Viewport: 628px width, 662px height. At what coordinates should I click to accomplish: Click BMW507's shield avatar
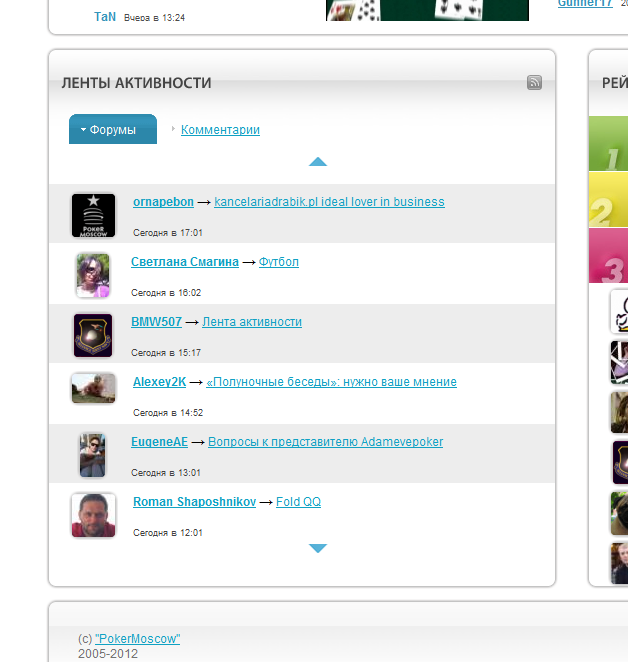[93, 335]
